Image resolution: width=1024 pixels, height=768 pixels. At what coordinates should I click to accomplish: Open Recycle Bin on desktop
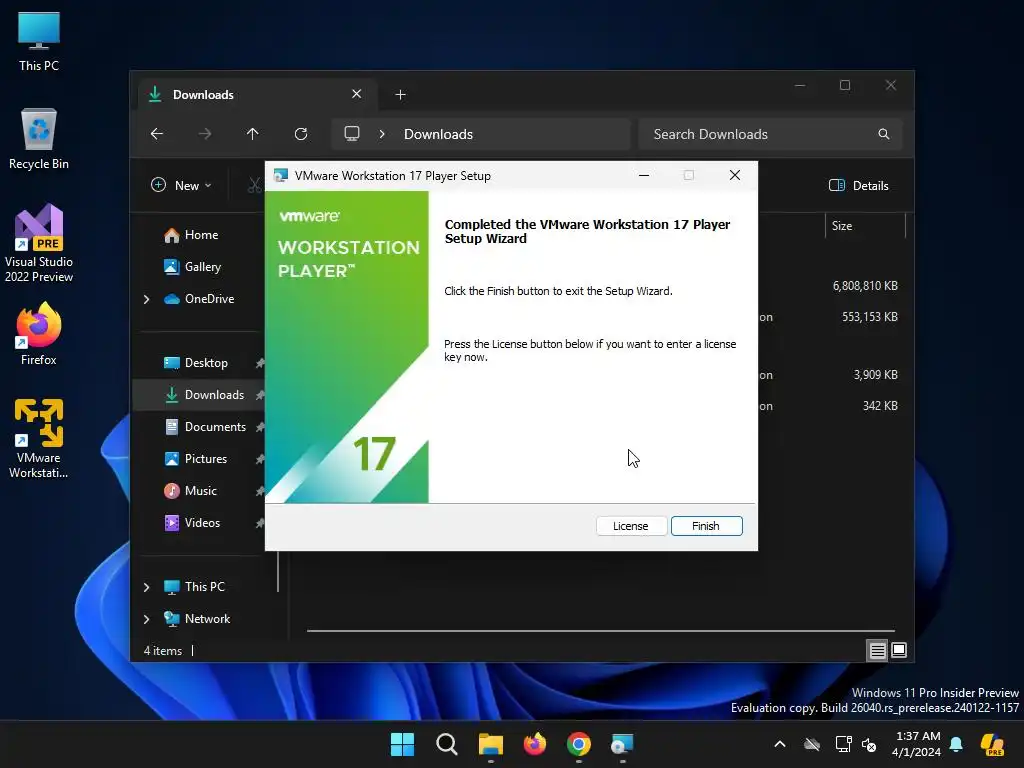(x=39, y=139)
